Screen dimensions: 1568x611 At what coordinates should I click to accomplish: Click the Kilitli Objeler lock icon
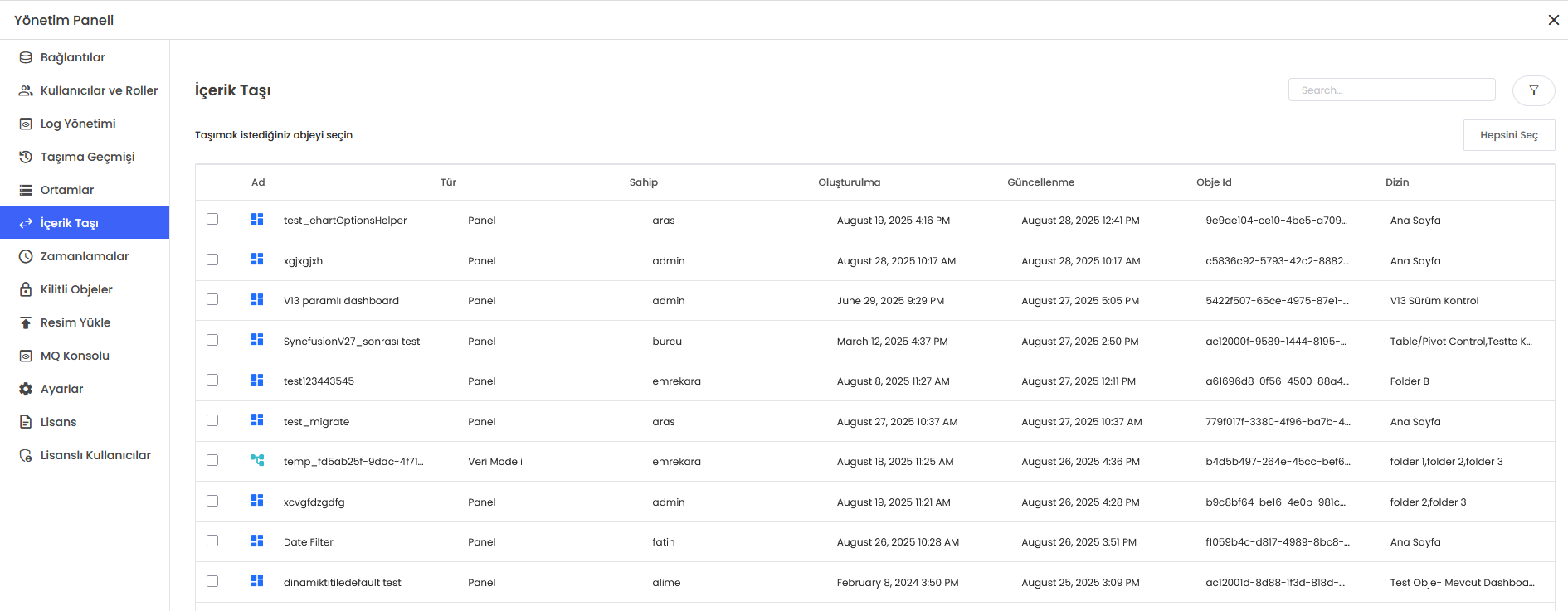pyautogui.click(x=26, y=289)
